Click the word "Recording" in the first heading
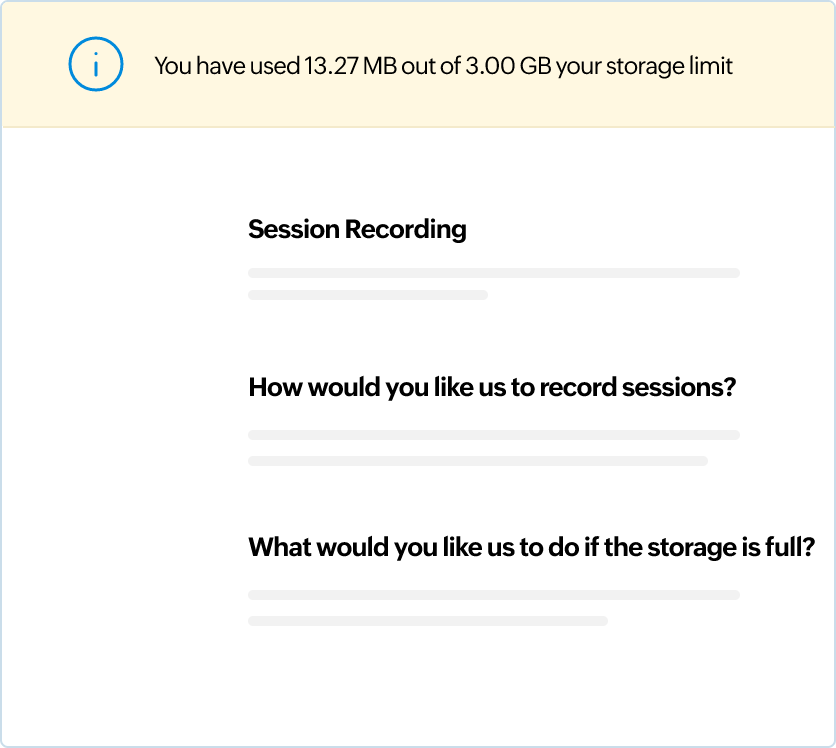The width and height of the screenshot is (836, 748). click(405, 229)
